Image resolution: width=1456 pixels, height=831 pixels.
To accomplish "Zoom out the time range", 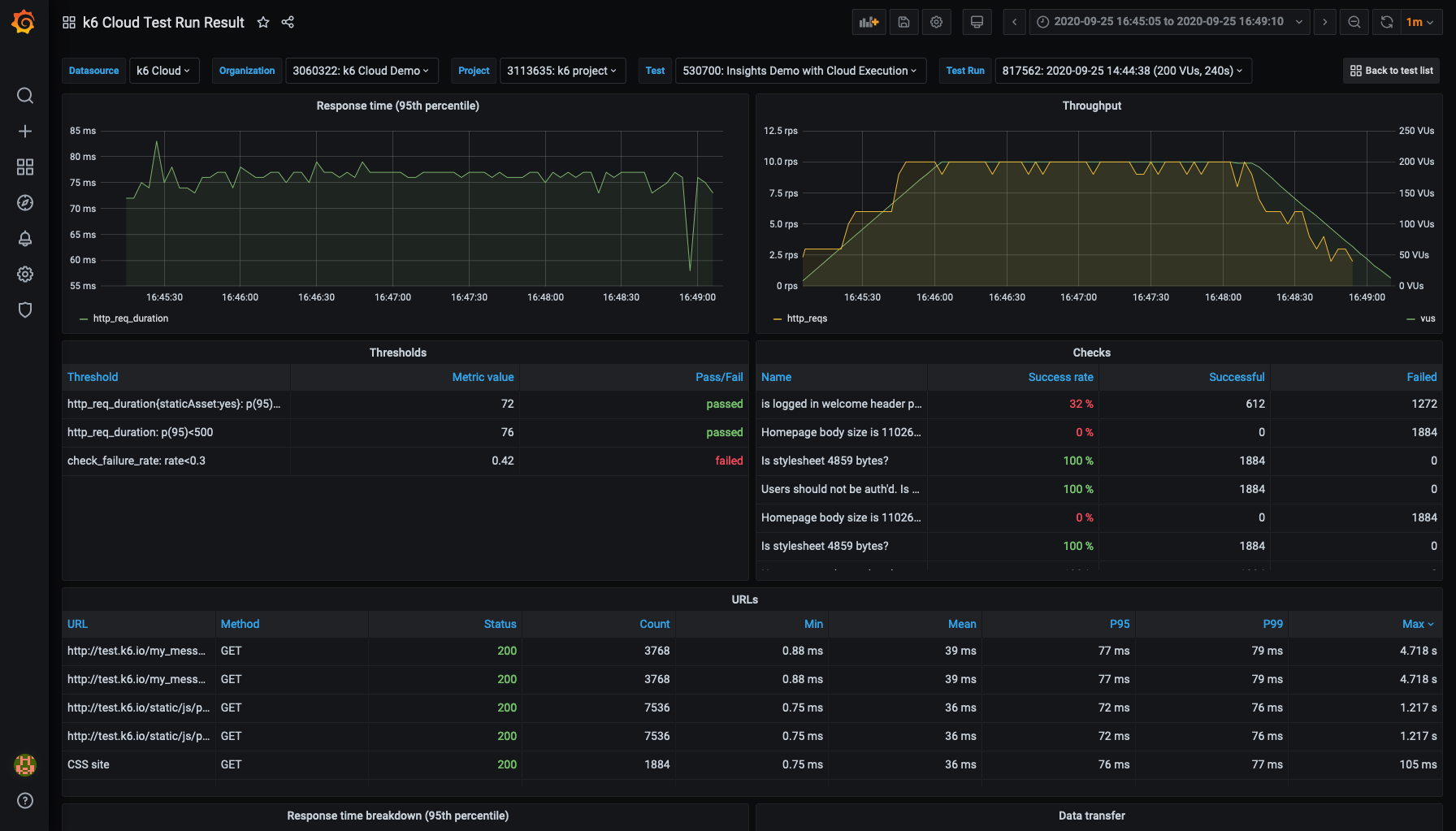I will pos(1354,22).
